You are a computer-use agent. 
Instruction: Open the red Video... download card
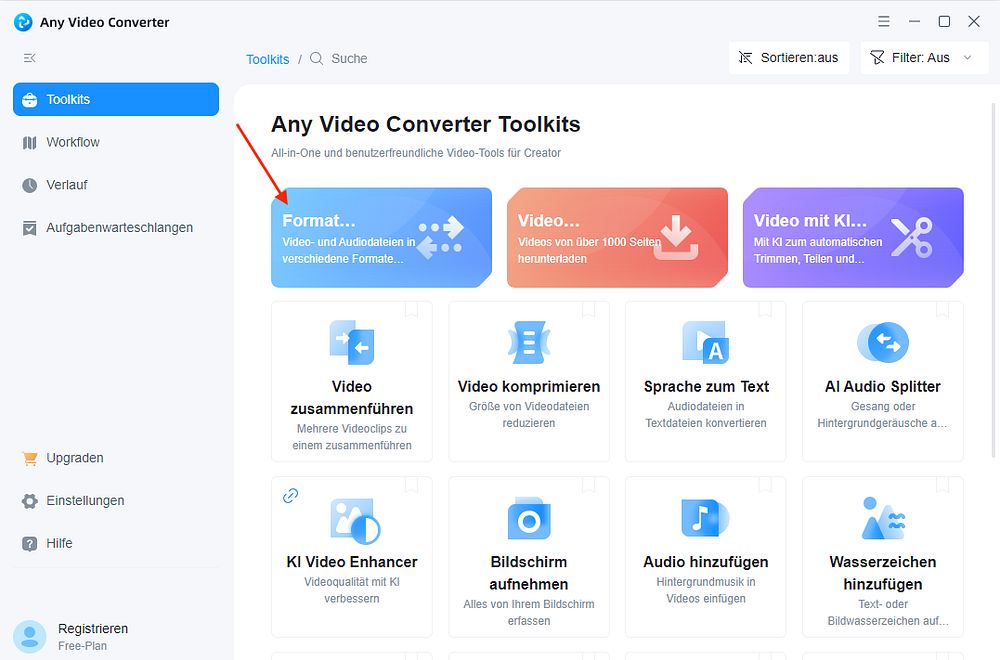click(x=617, y=237)
